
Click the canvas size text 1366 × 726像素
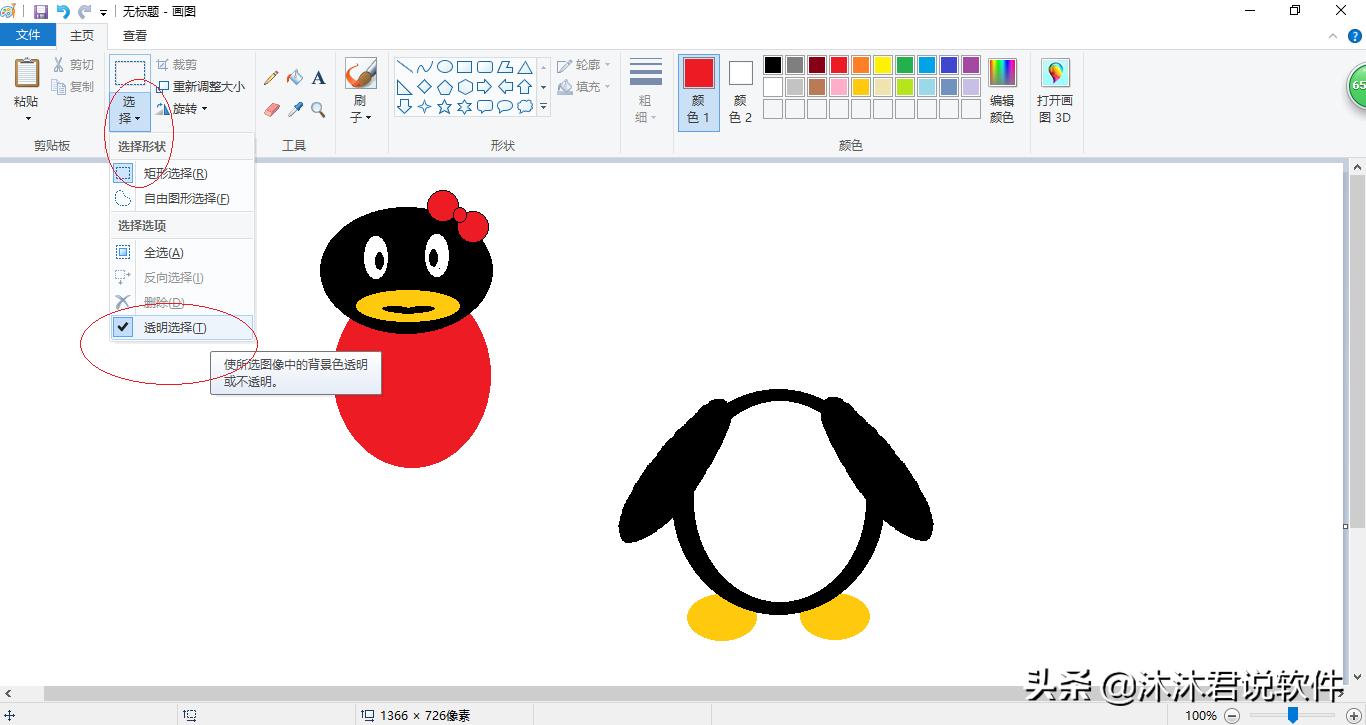(x=424, y=716)
